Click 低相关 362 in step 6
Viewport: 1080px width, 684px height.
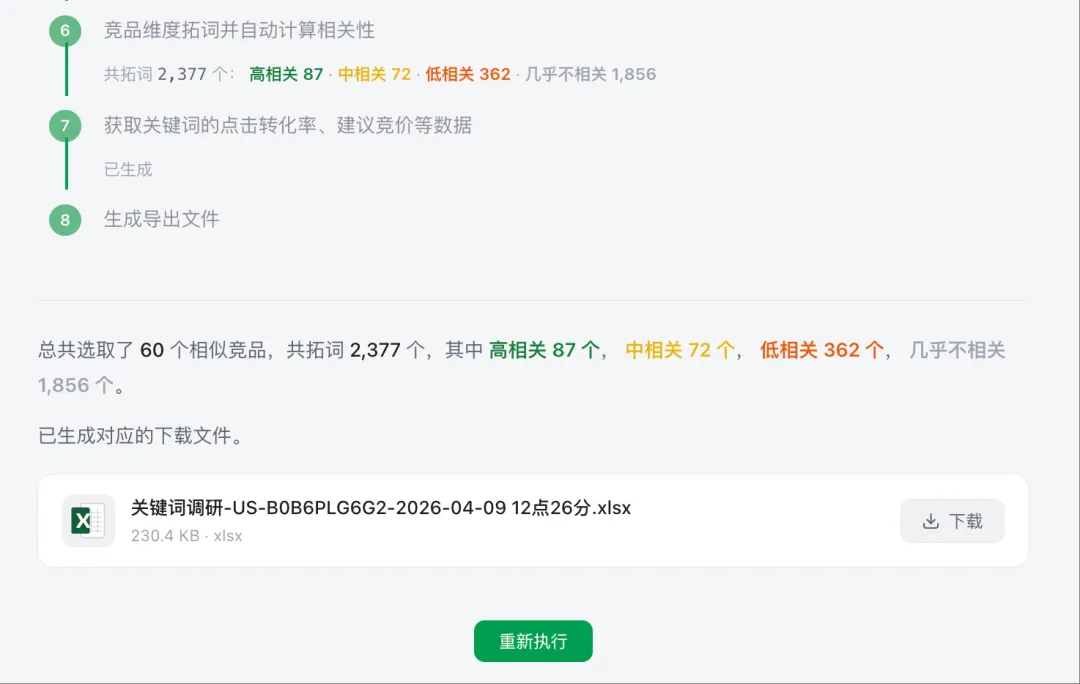467,74
